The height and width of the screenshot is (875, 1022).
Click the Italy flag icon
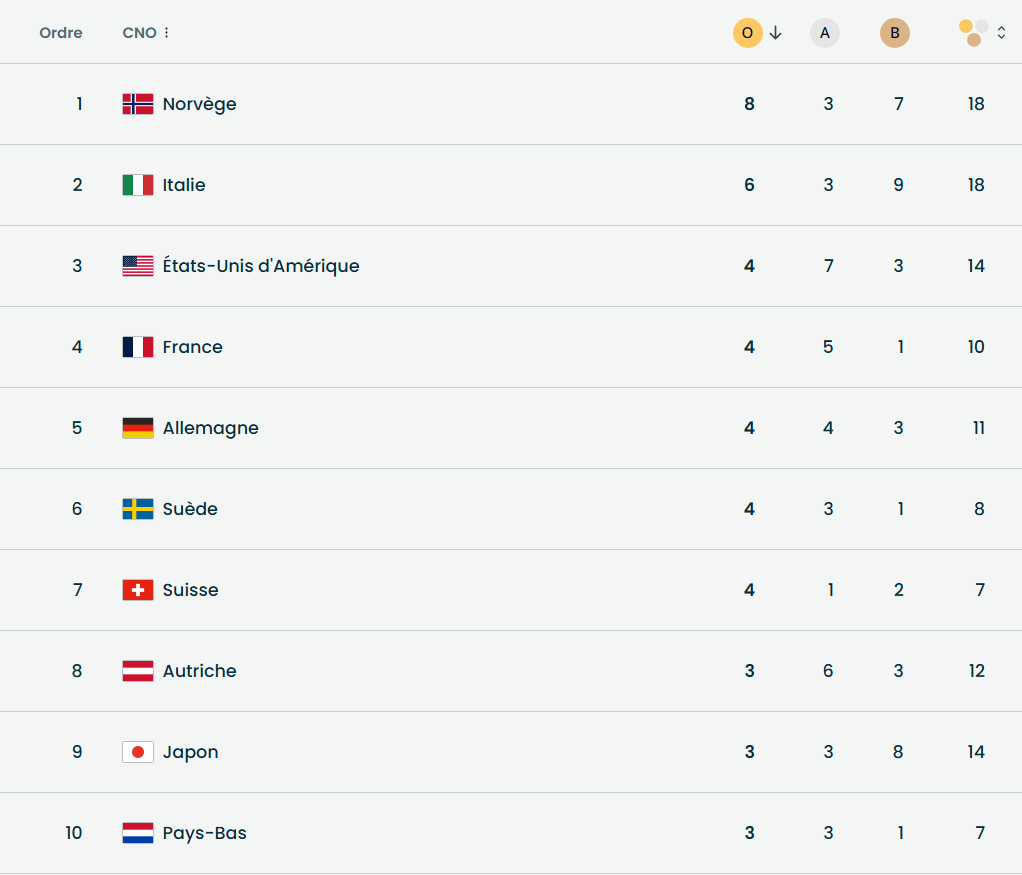click(x=138, y=185)
